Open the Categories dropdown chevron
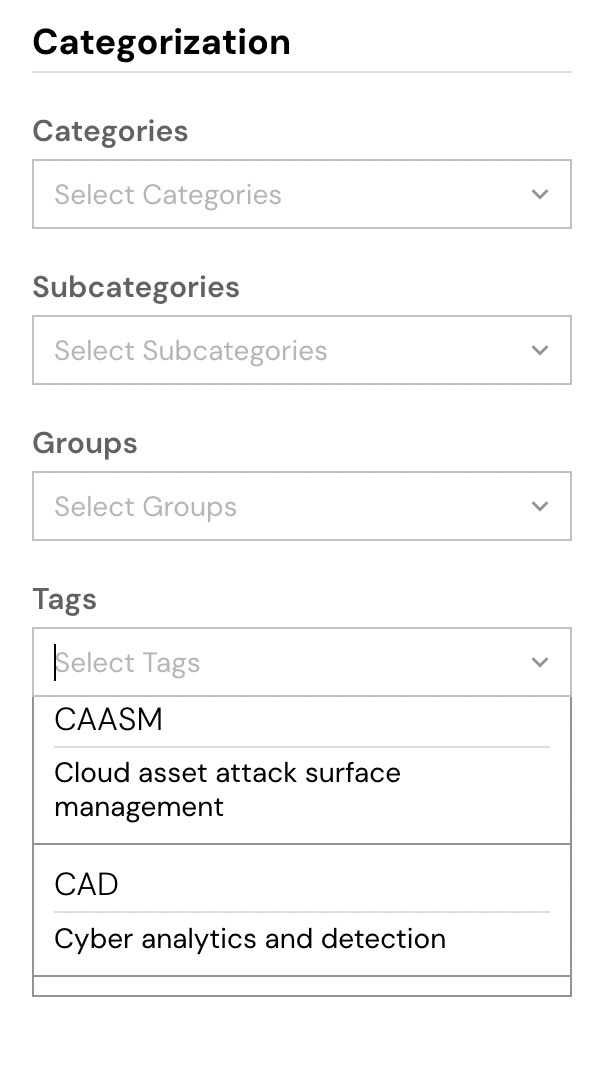Image resolution: width=602 pixels, height=1070 pixels. coord(540,194)
